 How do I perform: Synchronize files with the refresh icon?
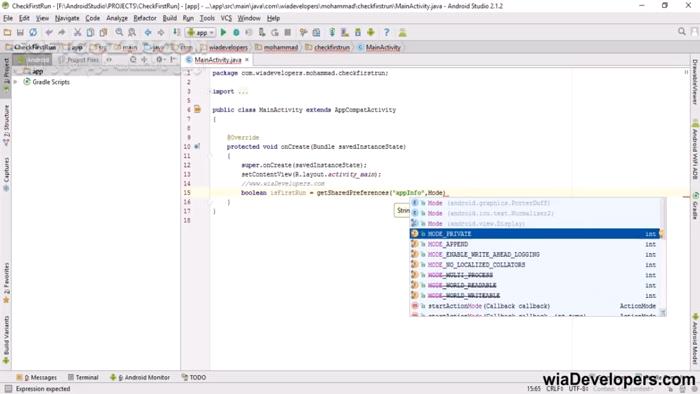pos(33,32)
